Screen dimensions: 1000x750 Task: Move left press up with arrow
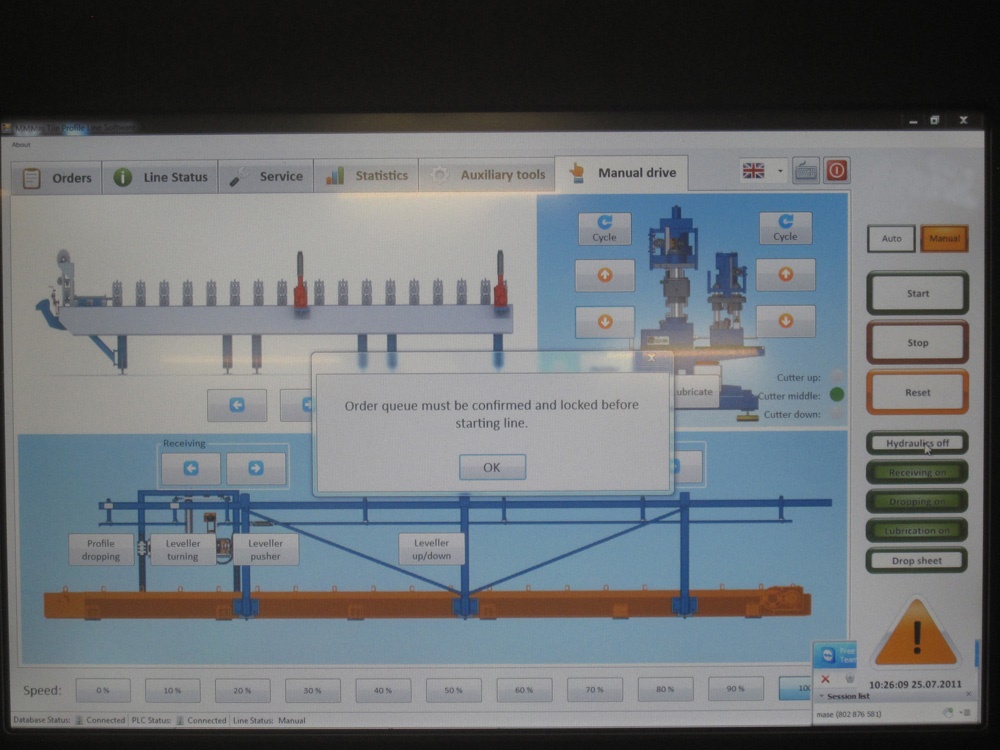pyautogui.click(x=605, y=275)
